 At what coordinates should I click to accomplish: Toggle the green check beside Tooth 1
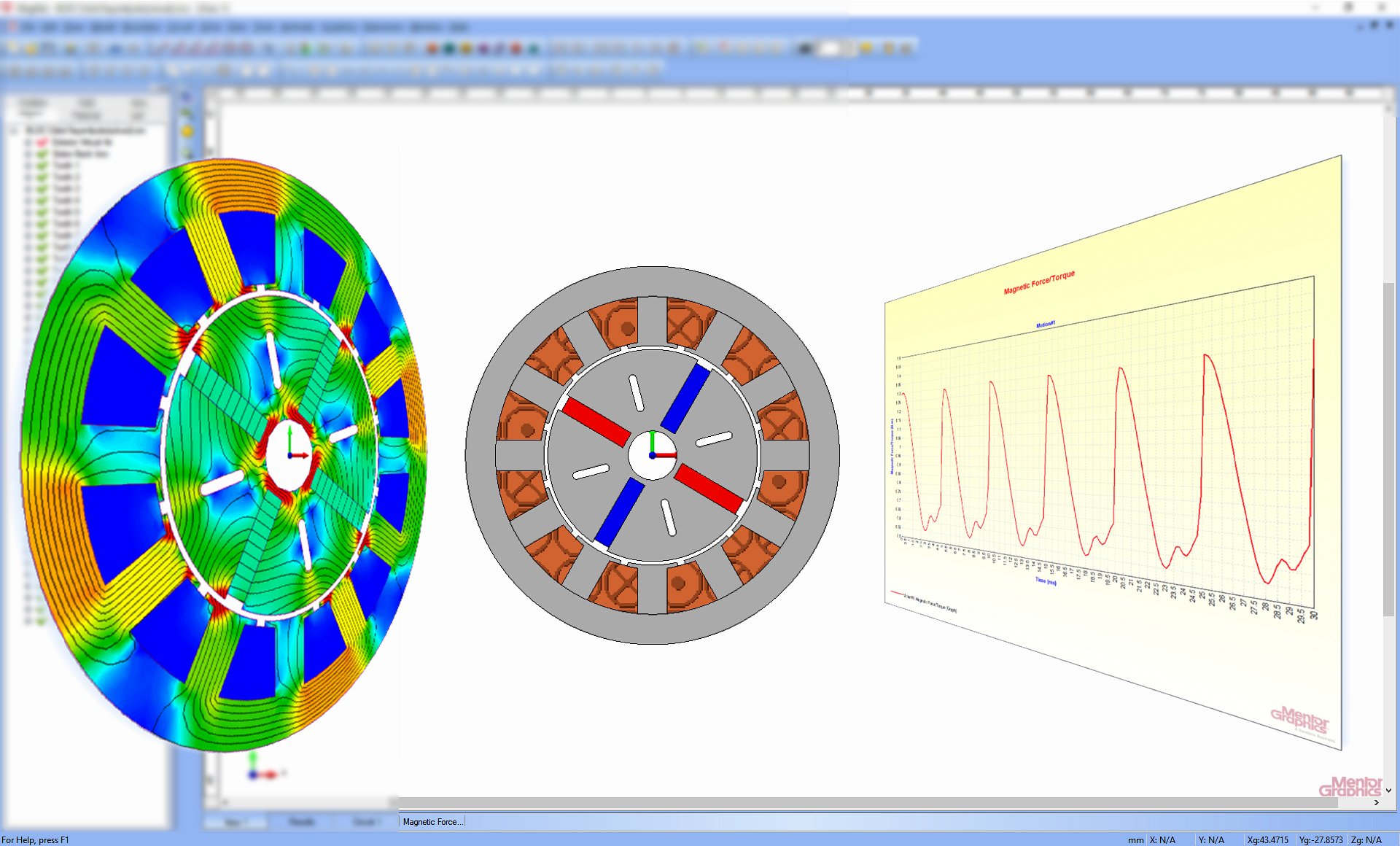[x=41, y=165]
